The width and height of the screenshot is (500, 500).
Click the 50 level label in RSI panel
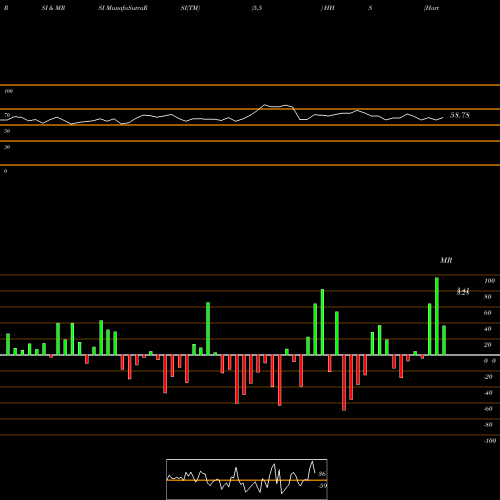(x=7, y=131)
